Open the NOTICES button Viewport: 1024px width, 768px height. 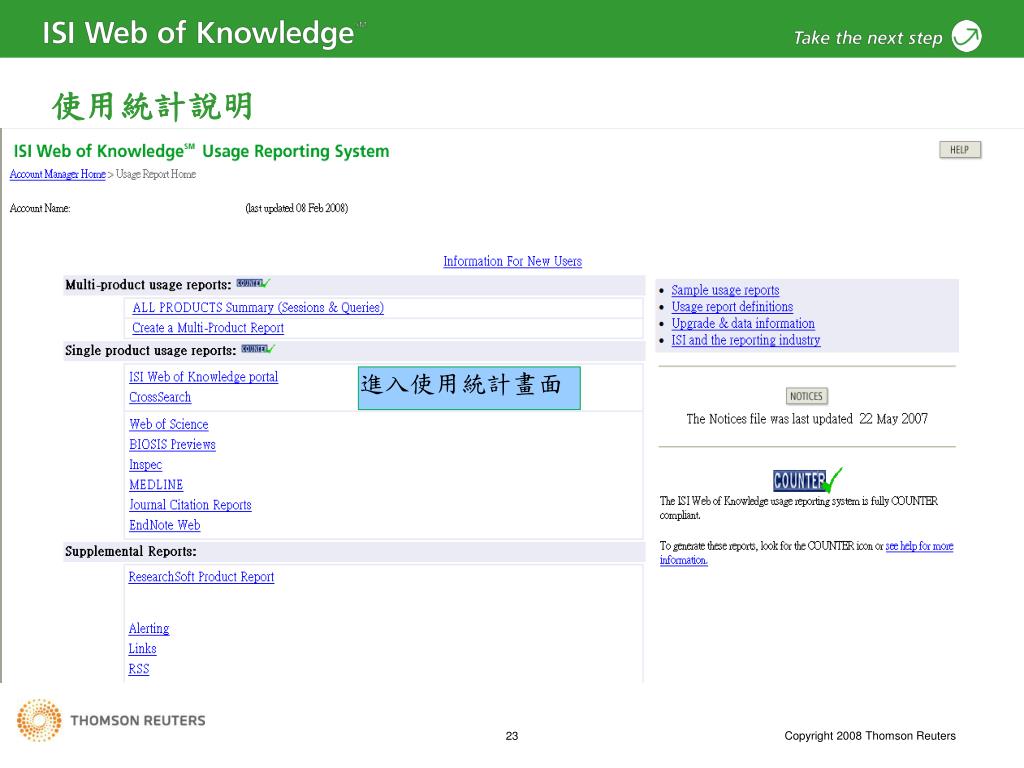807,396
